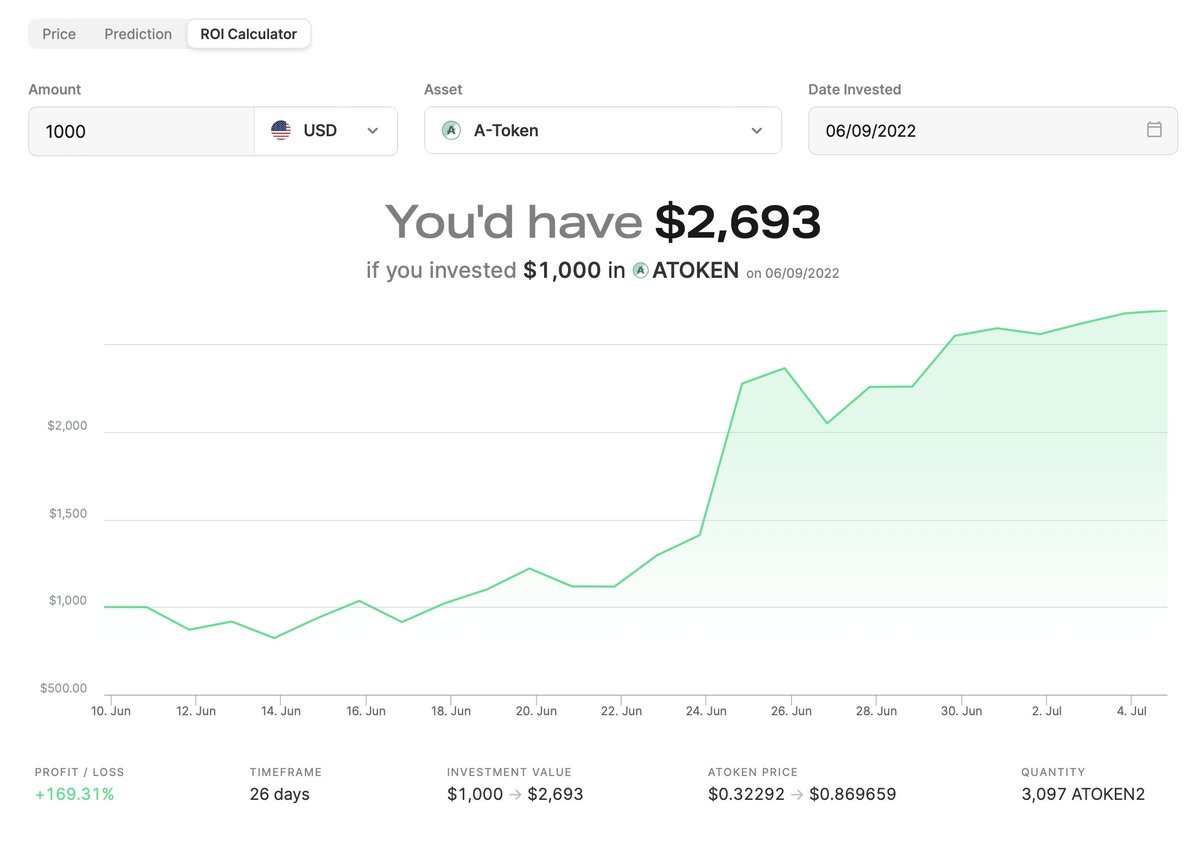Click the 10. Jun x-axis label

click(110, 711)
